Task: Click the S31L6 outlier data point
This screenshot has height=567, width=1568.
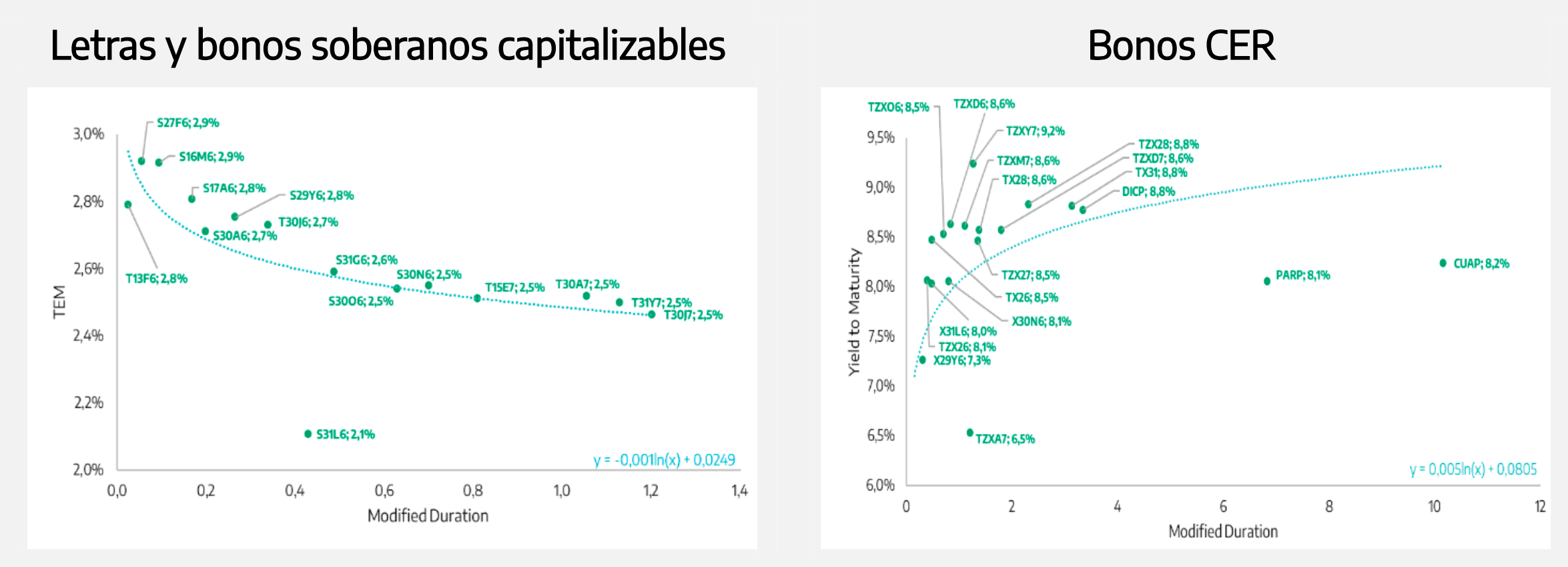Action: 308,434
